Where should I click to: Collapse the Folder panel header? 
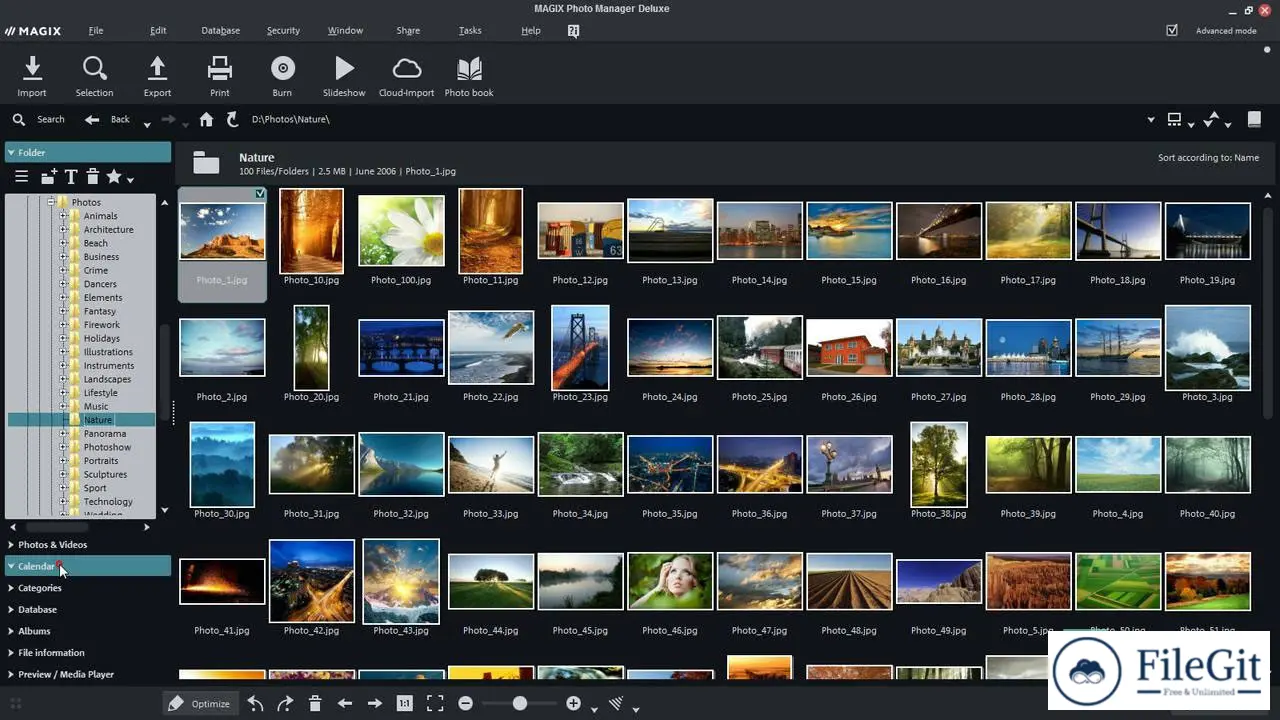(88, 152)
